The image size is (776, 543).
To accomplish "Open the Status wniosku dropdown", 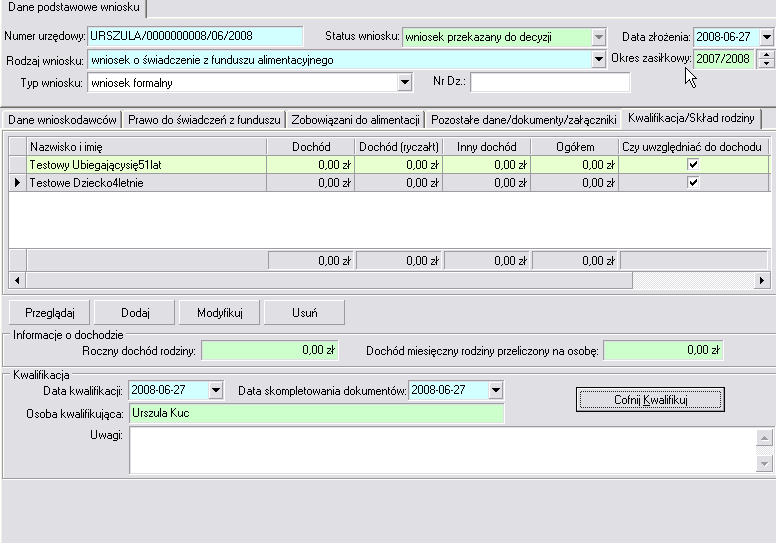I will click(x=598, y=37).
